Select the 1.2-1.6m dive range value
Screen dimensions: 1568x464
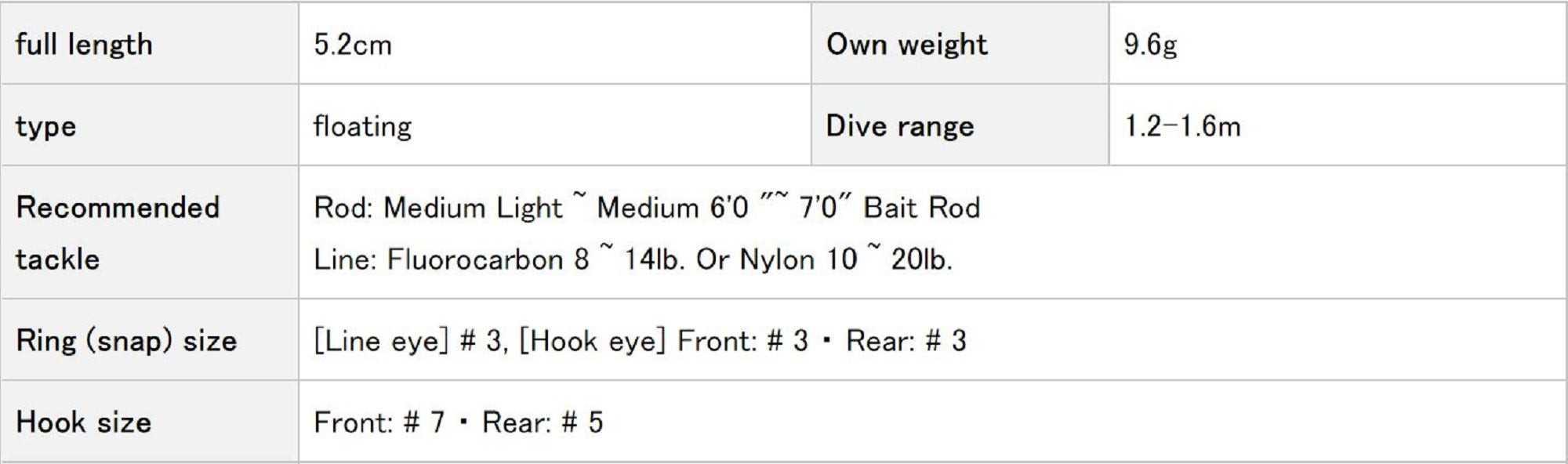pos(1182,126)
